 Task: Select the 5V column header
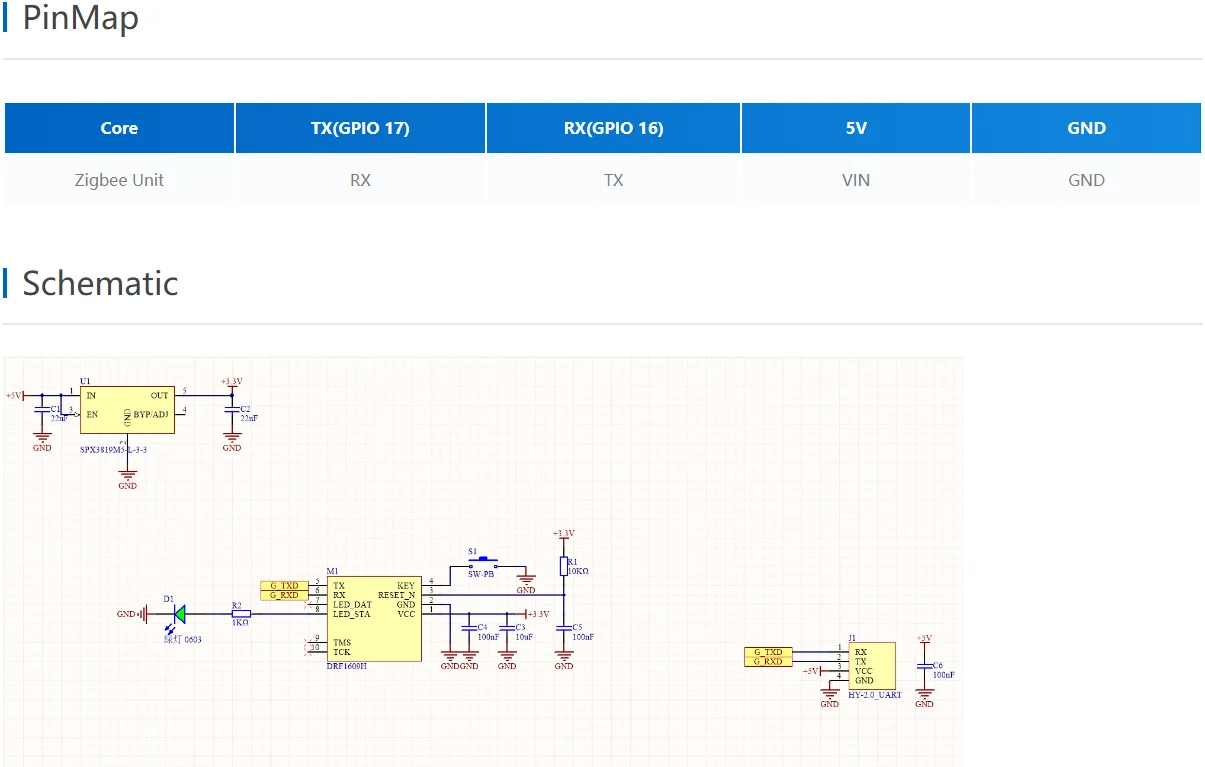pos(856,128)
